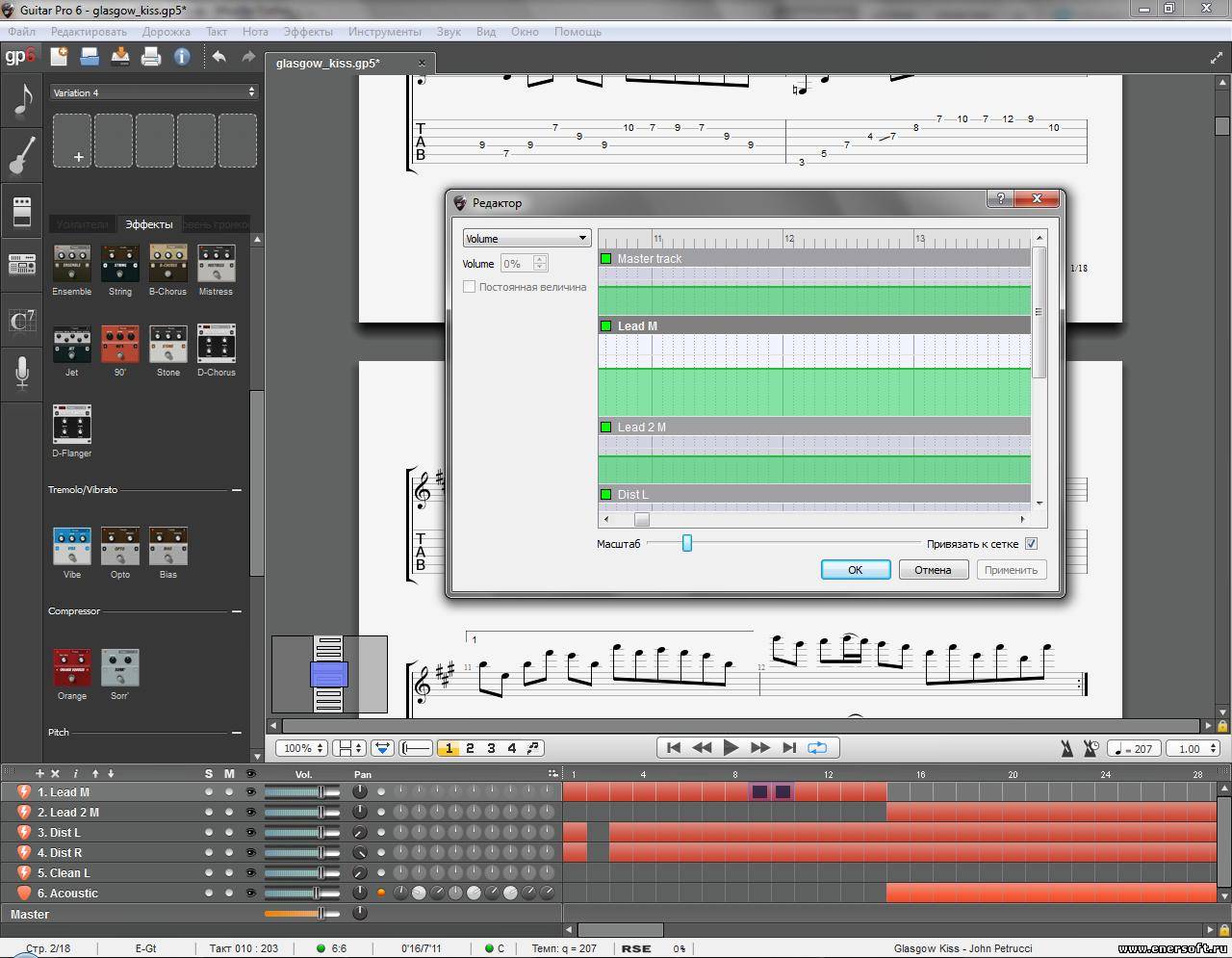The width and height of the screenshot is (1232, 958).
Task: Click the editor horizontal scrollbar thumb
Action: [x=641, y=519]
